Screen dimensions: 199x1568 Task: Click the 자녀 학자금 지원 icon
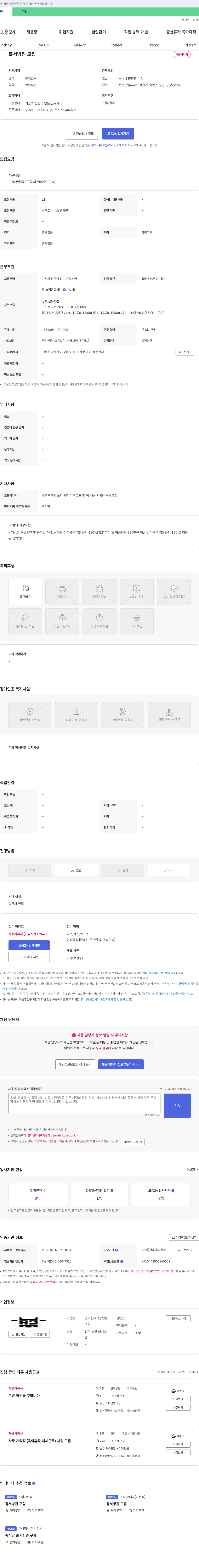click(174, 591)
